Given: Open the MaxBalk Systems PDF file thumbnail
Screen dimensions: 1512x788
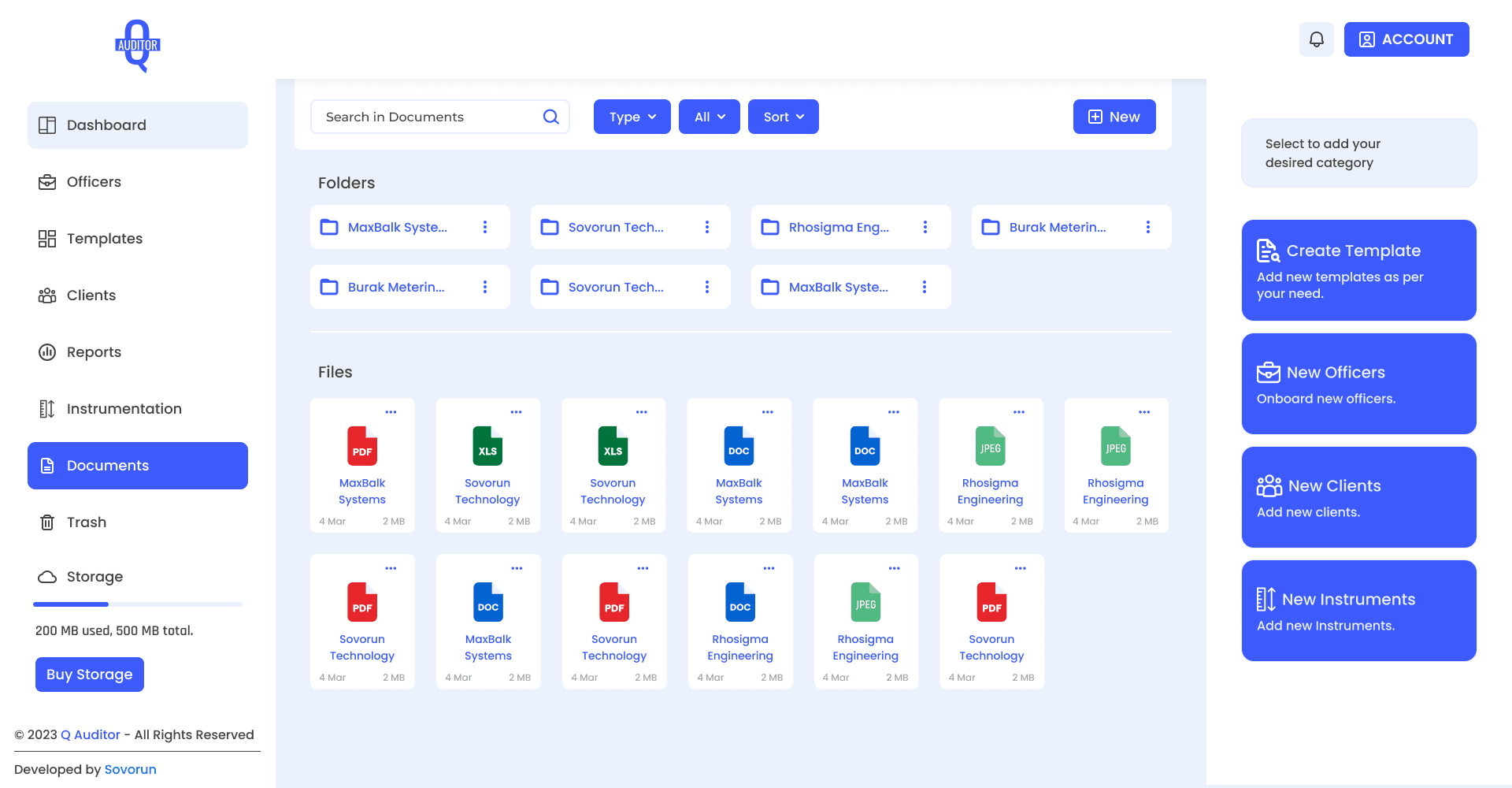Looking at the screenshot, I should pyautogui.click(x=362, y=446).
